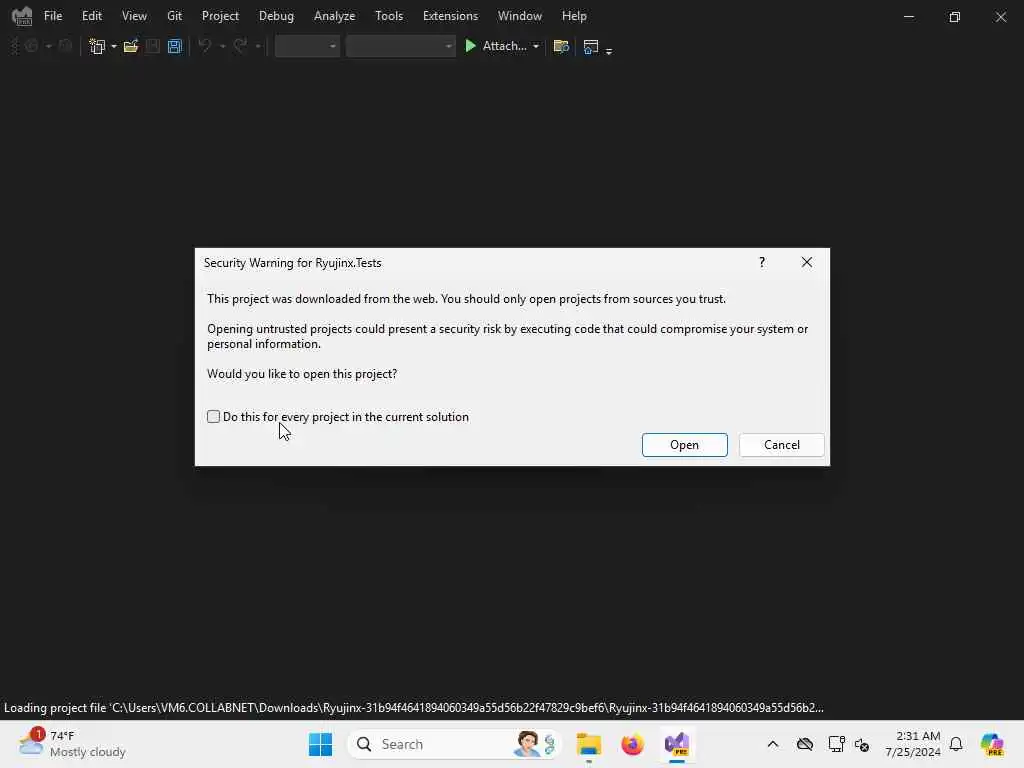
Task: Open the notification bell icon
Action: click(956, 744)
